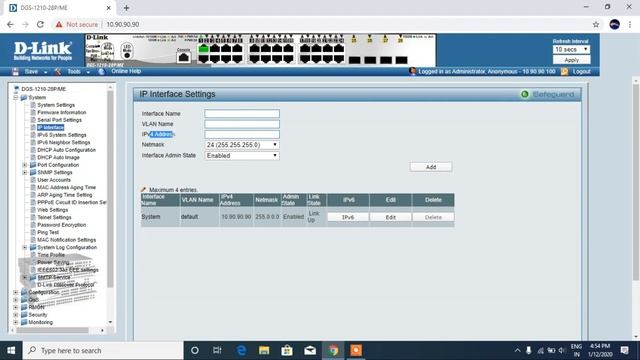This screenshot has height=360, width=640.
Task: Click the Online Help globe icon
Action: coord(101,71)
